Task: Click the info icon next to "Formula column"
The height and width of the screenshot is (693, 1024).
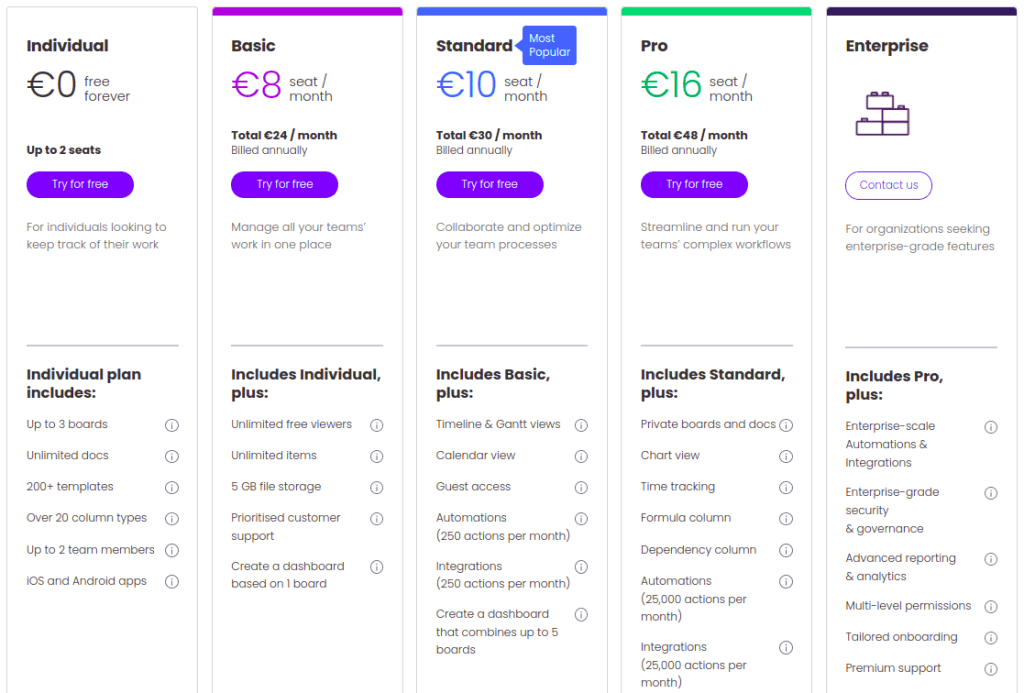Action: pyautogui.click(x=786, y=518)
